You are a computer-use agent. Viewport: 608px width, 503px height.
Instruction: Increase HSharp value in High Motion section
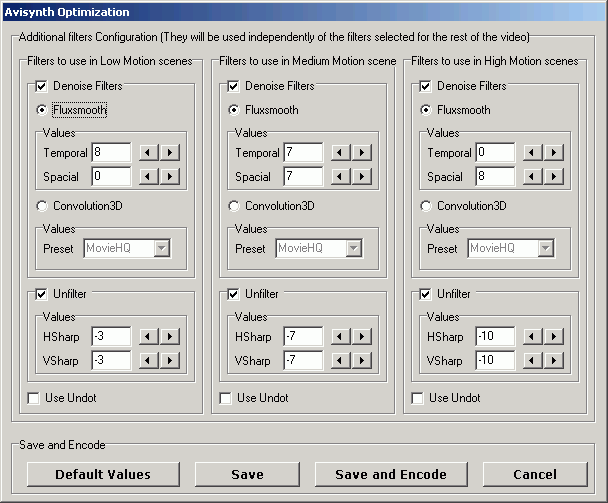(554, 336)
